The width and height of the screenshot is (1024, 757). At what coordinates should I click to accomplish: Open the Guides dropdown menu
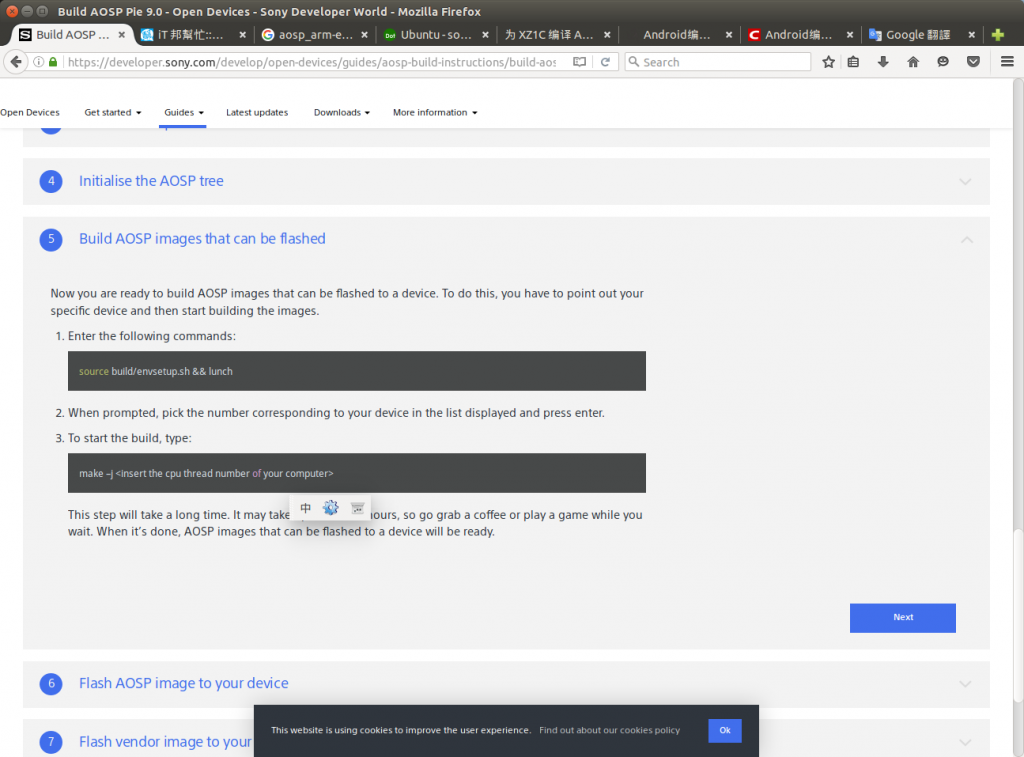point(184,112)
